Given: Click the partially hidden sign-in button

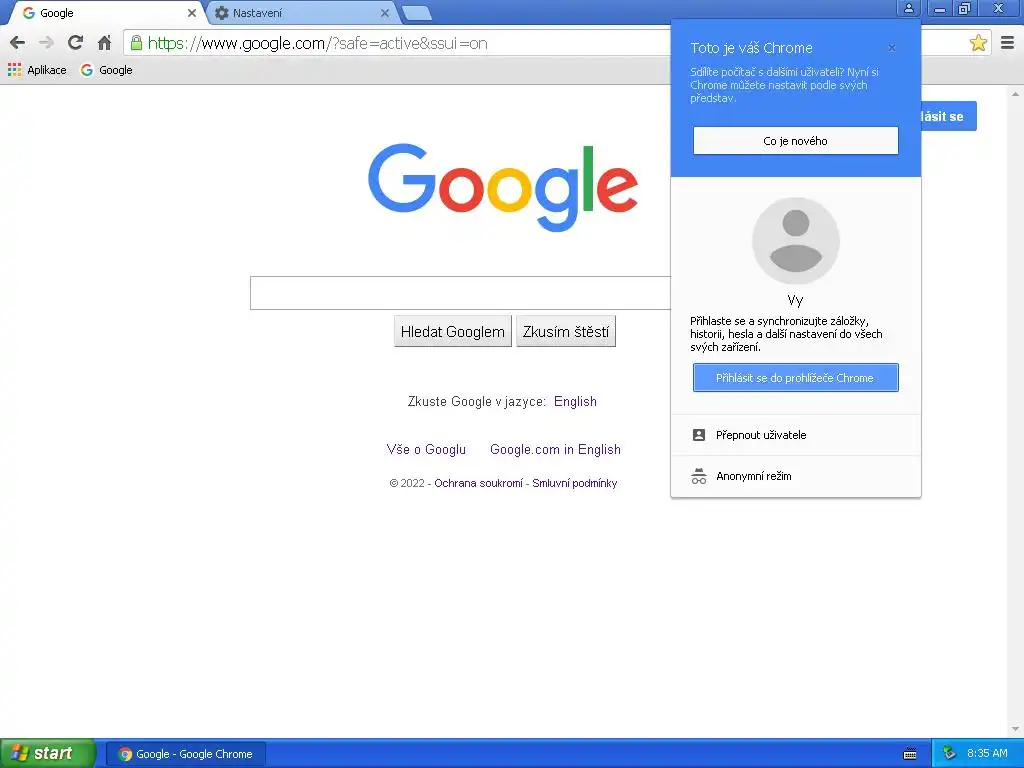Looking at the screenshot, I should pos(949,116).
